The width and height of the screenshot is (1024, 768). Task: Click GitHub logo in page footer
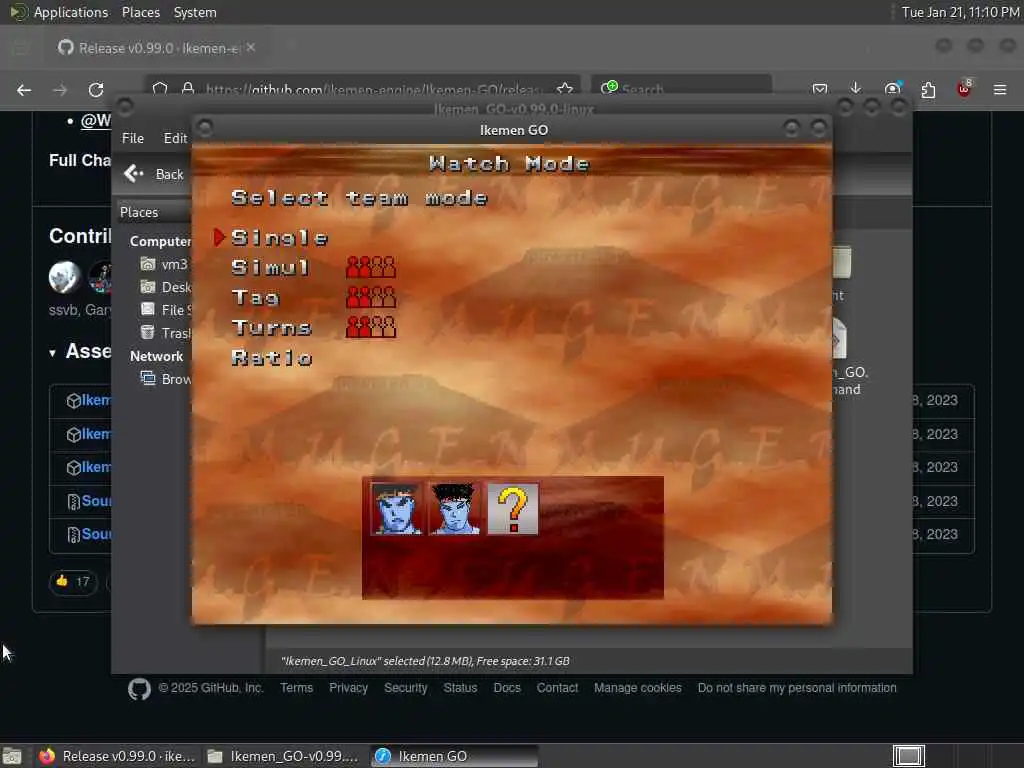tap(139, 688)
